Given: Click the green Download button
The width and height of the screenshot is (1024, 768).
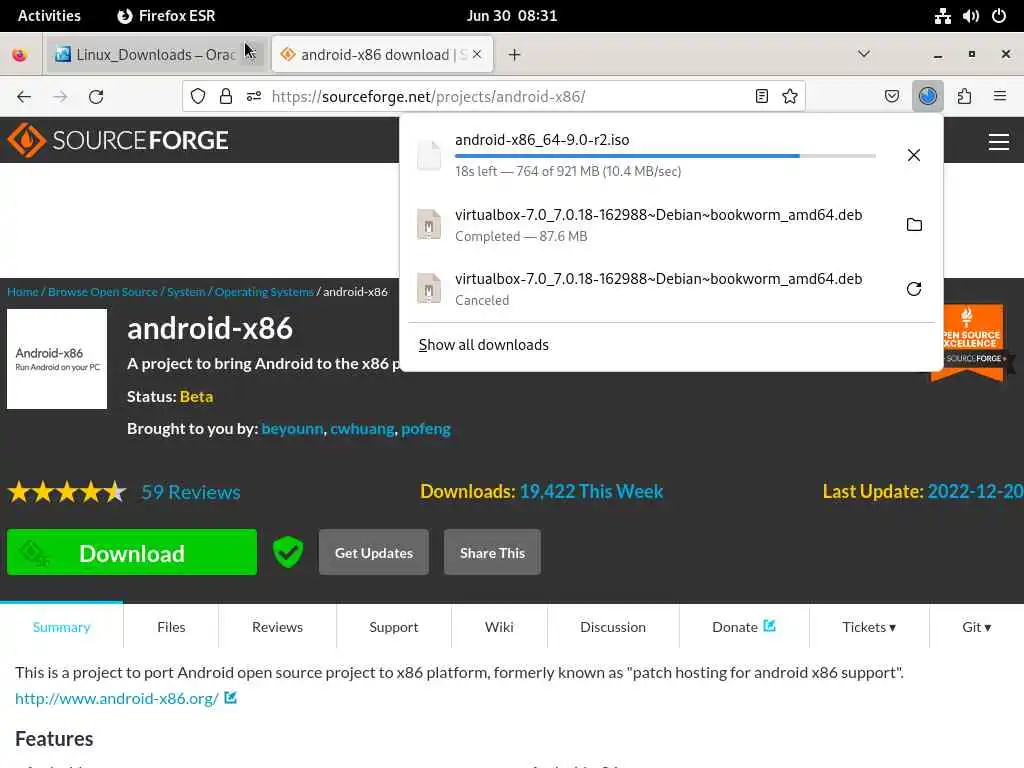Looking at the screenshot, I should 132,552.
